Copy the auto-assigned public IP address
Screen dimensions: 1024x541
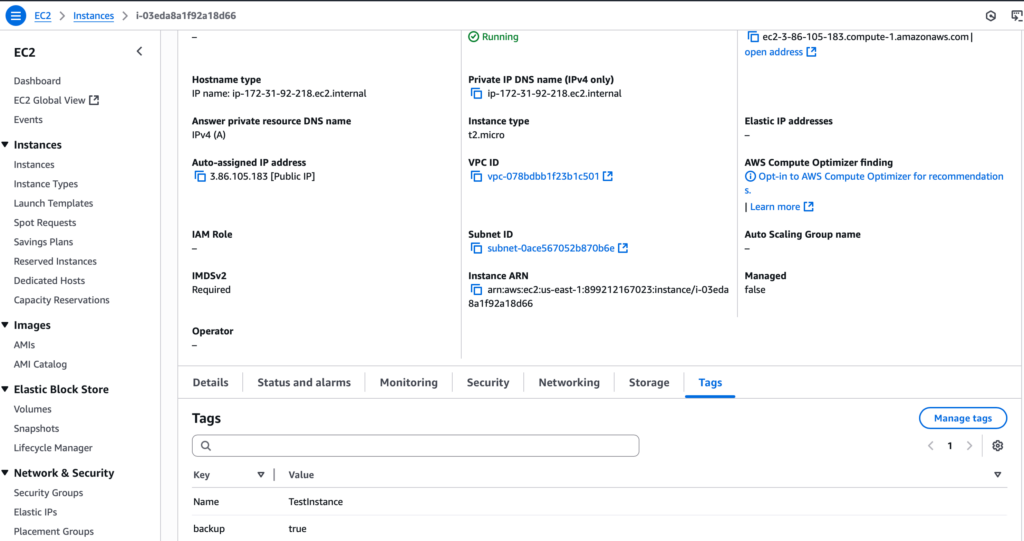coord(200,177)
